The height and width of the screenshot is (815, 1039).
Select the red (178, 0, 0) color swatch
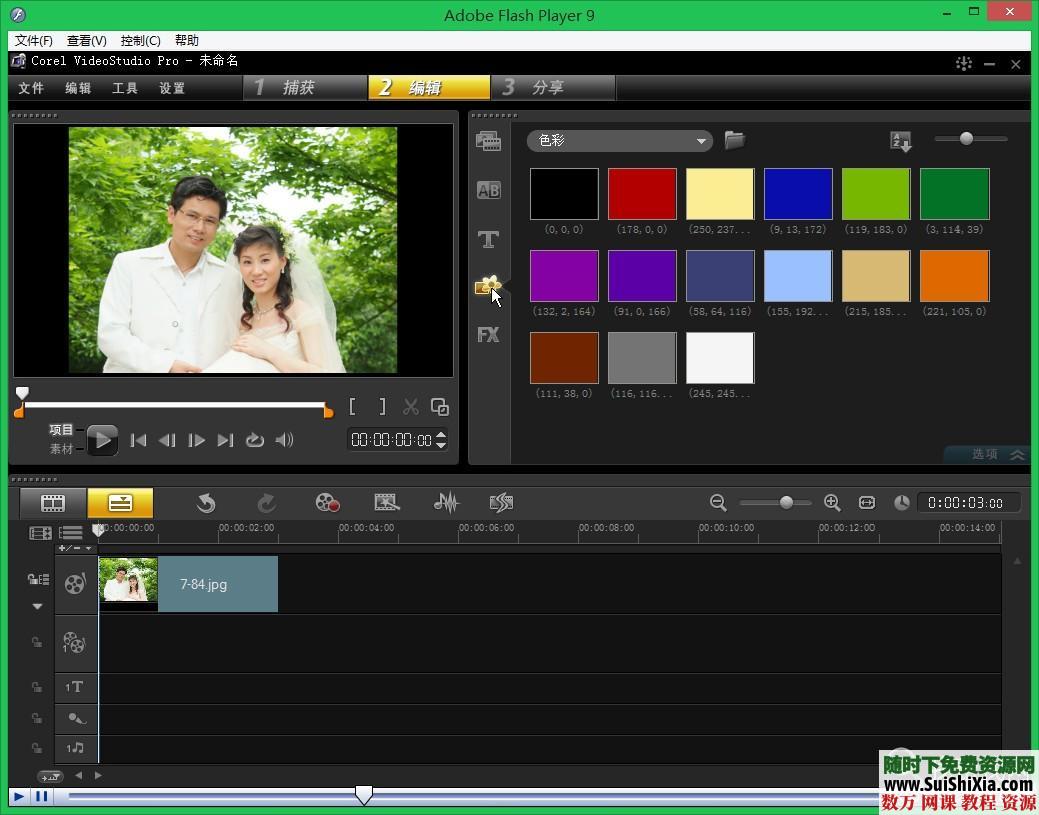click(x=642, y=194)
